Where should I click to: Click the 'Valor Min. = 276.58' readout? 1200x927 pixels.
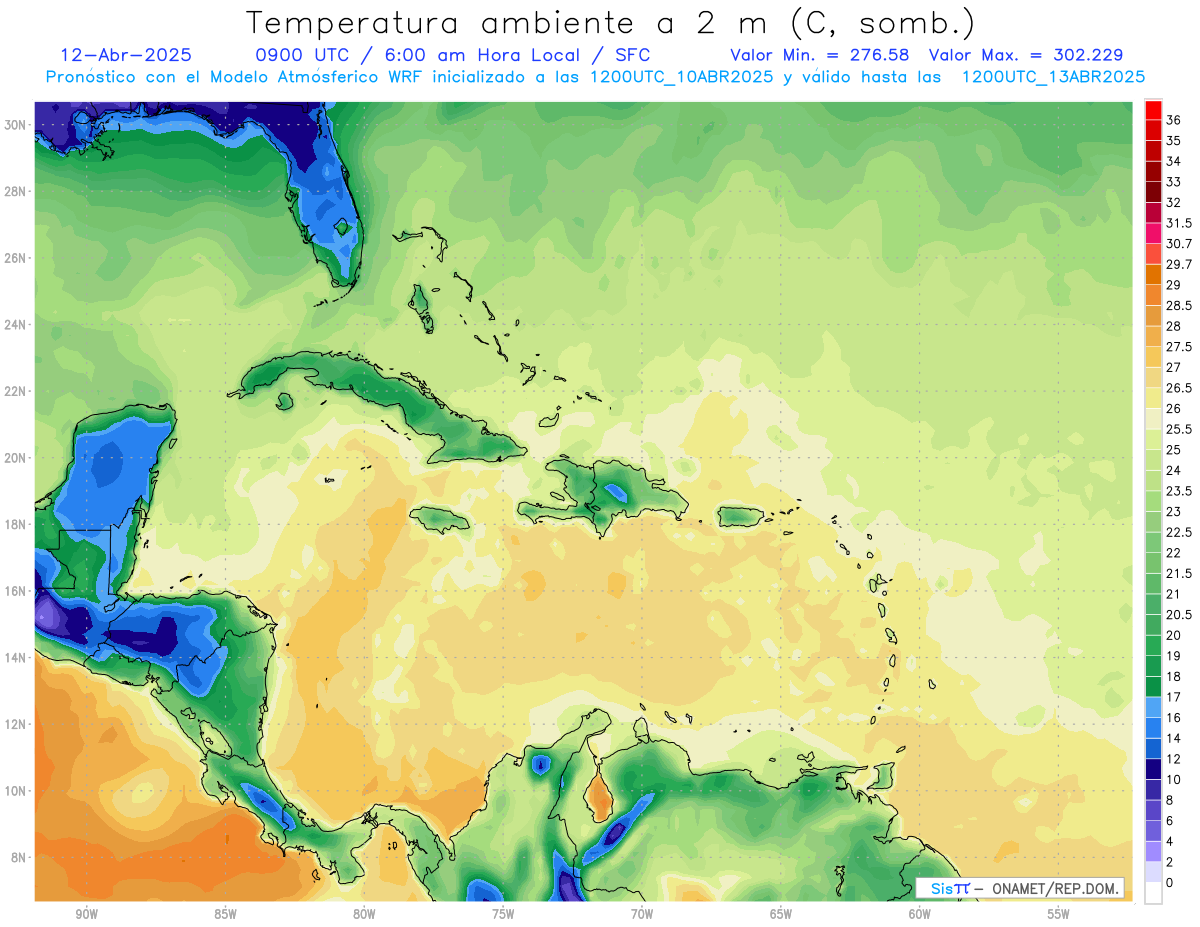(819, 55)
